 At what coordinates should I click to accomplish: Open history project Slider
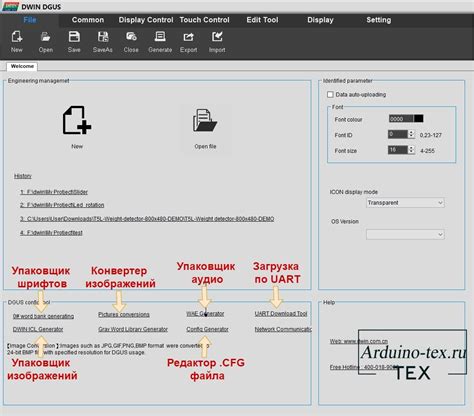point(54,192)
